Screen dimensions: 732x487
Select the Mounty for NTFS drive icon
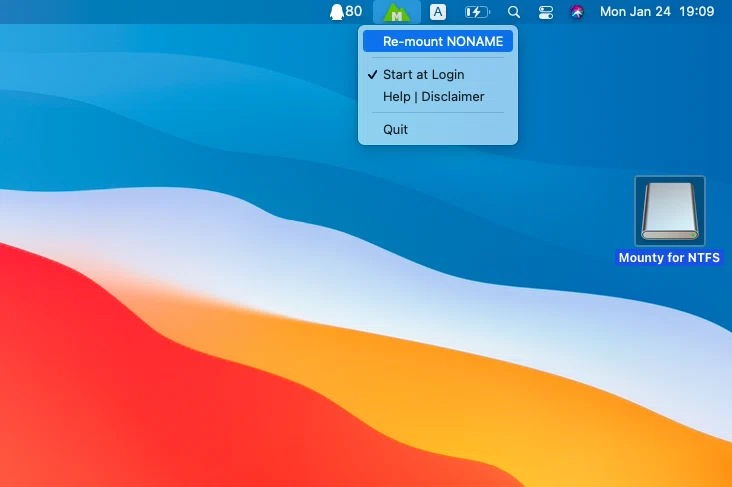pyautogui.click(x=669, y=211)
